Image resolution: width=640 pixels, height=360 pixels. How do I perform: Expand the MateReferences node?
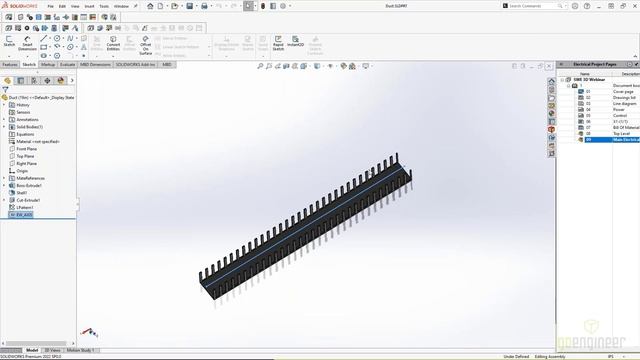point(4,178)
